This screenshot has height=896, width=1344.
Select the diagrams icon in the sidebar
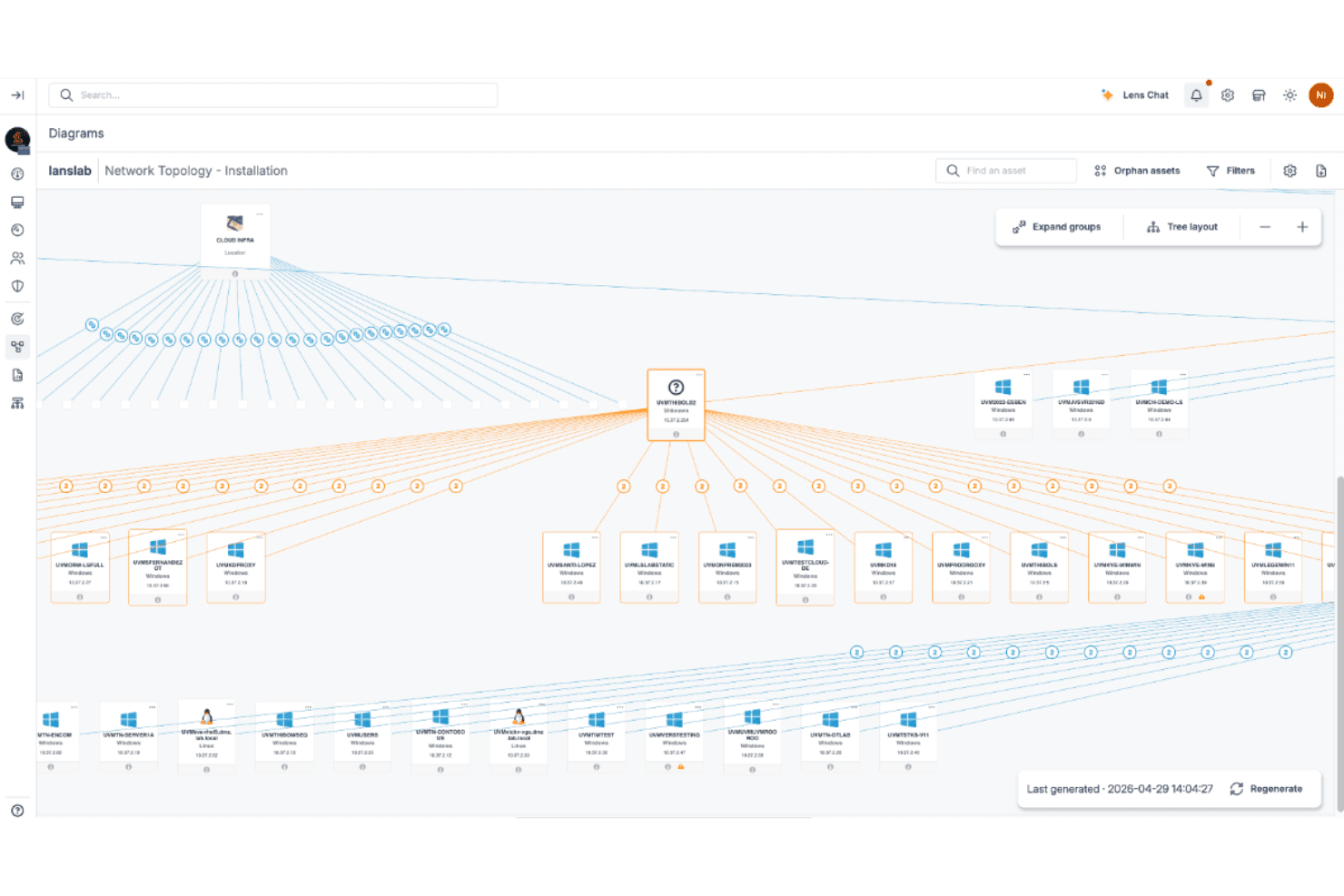(17, 347)
